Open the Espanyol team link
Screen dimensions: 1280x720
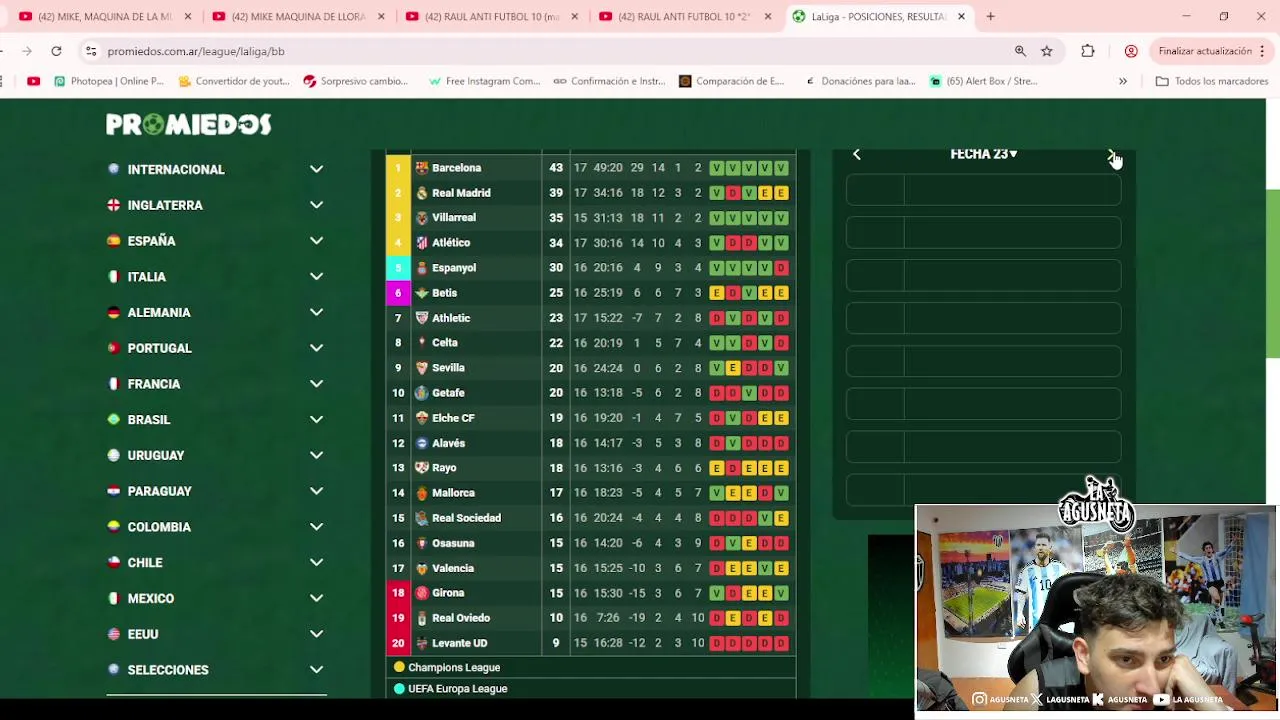[x=454, y=268]
